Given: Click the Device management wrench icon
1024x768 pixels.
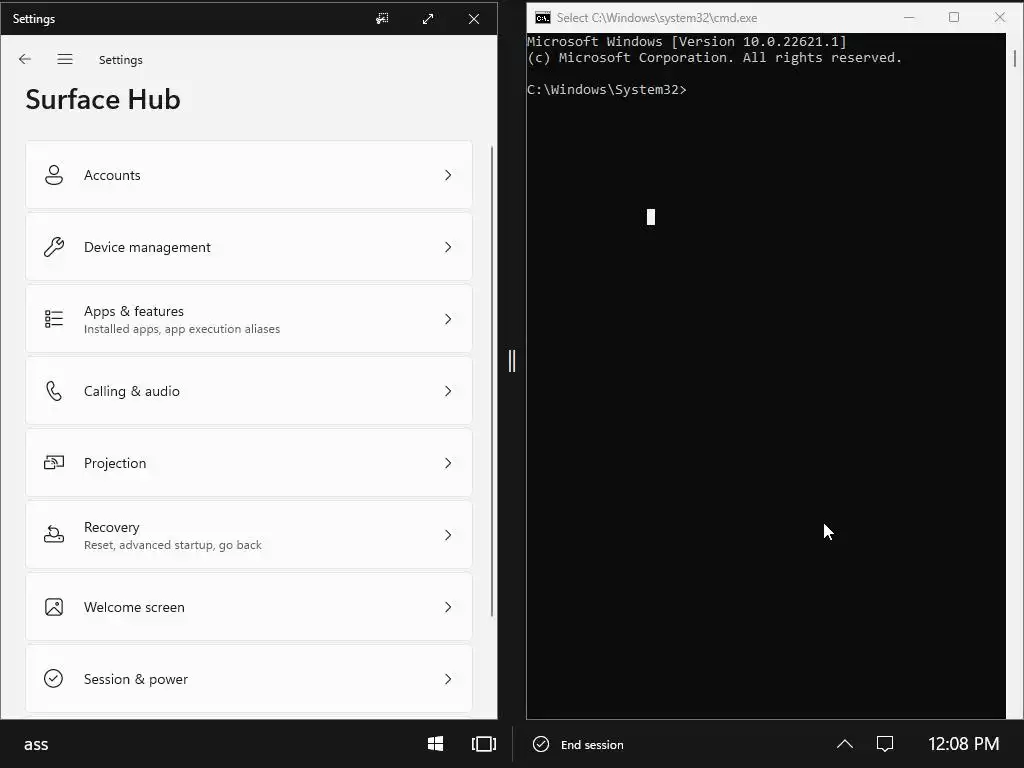Looking at the screenshot, I should 54,247.
